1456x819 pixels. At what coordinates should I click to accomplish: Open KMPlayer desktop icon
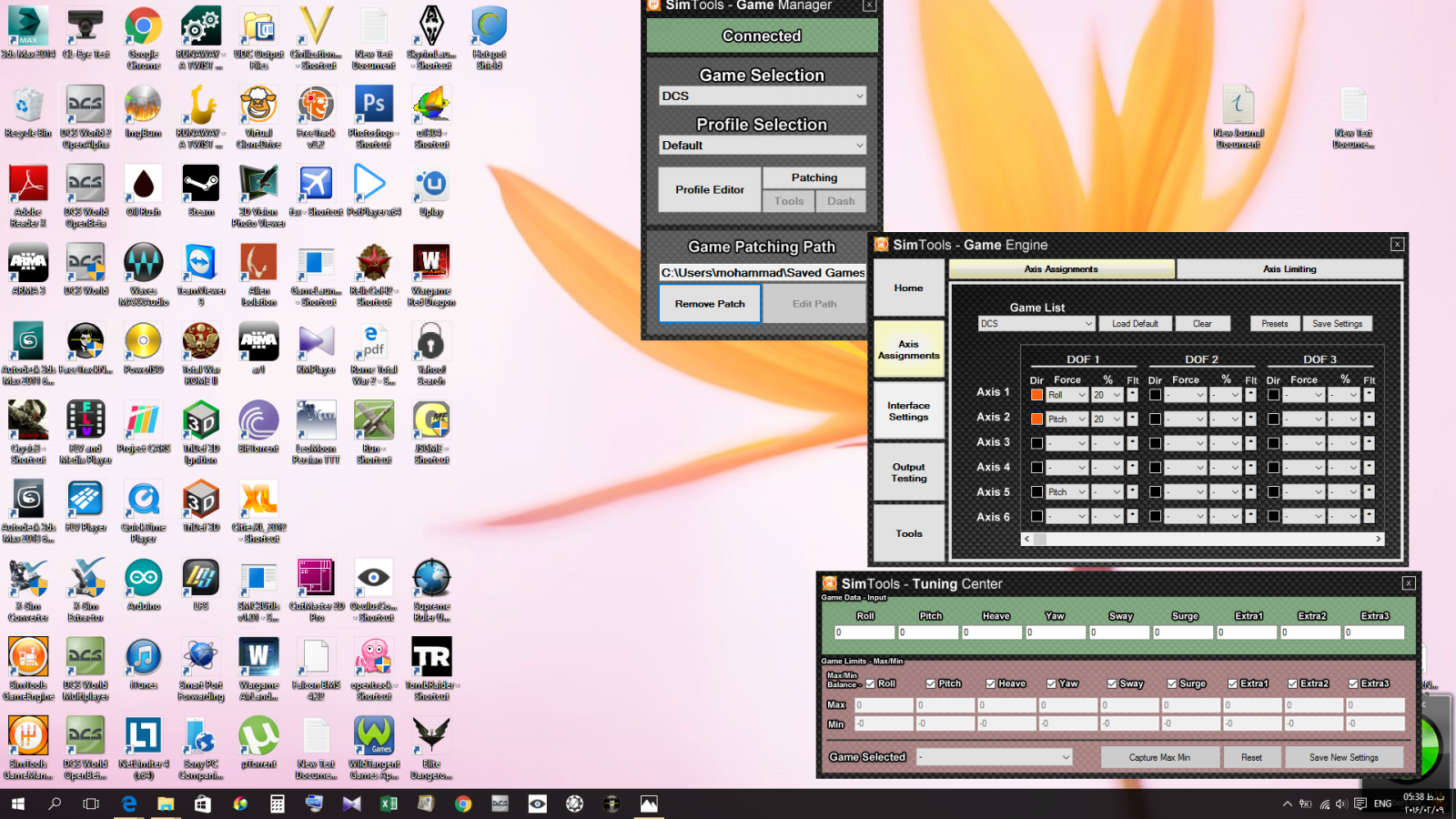point(316,349)
